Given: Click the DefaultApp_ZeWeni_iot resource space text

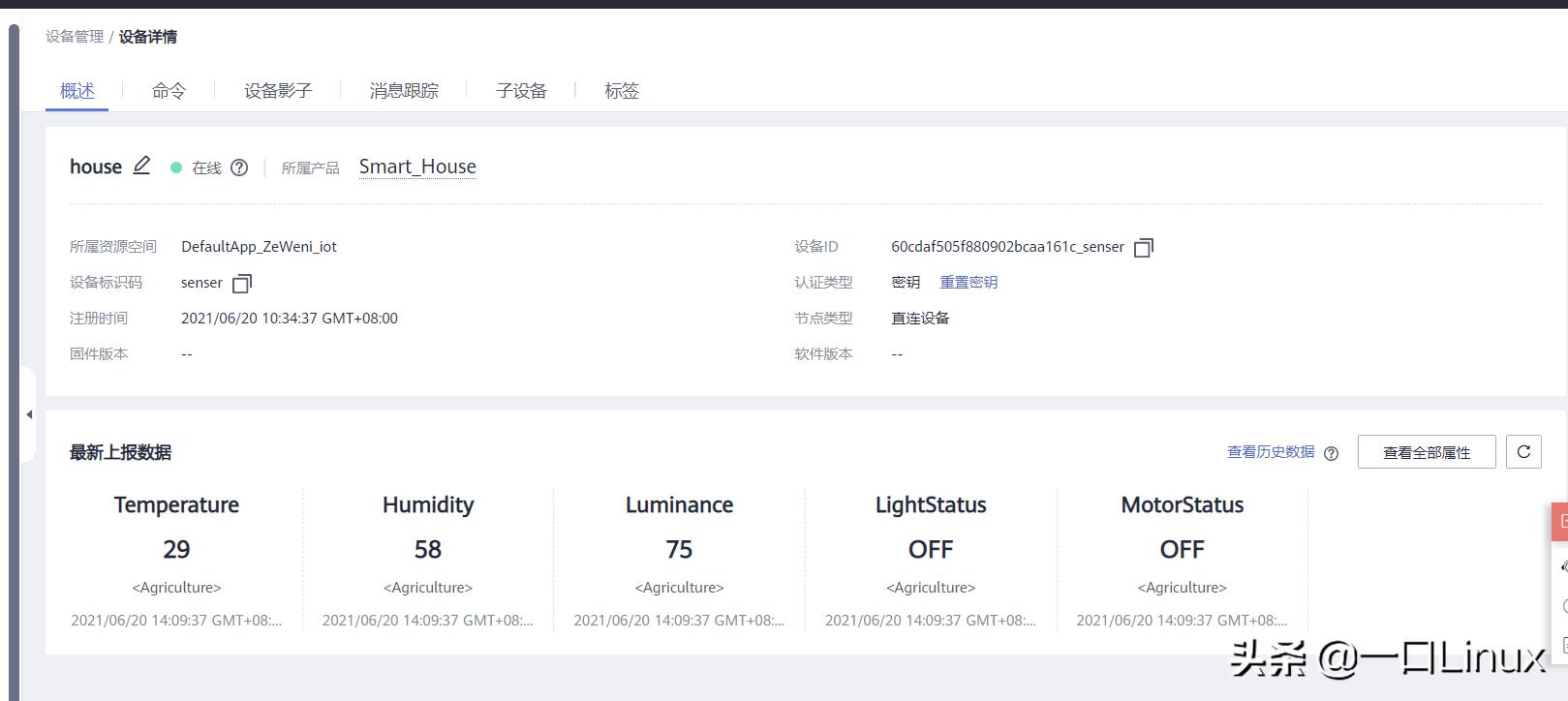Looking at the screenshot, I should tap(259, 247).
